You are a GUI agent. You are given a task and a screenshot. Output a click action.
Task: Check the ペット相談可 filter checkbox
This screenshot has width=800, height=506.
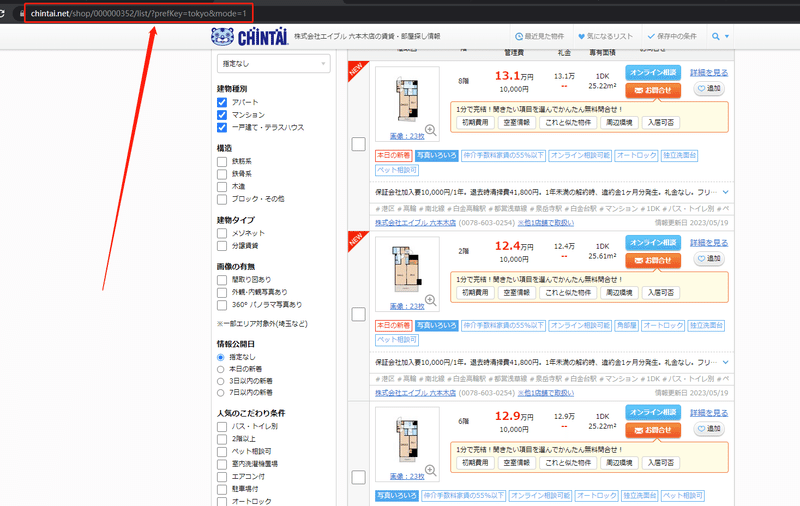tap(222, 452)
